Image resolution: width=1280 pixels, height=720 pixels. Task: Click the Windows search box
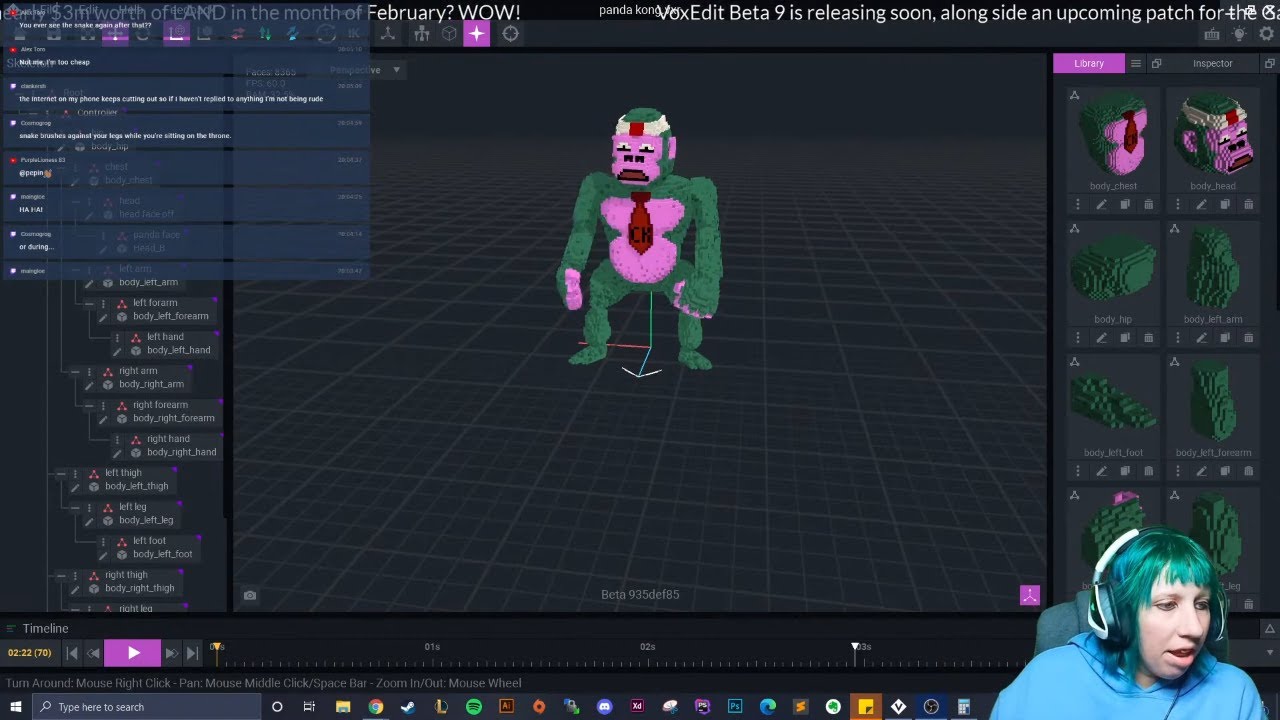click(148, 707)
